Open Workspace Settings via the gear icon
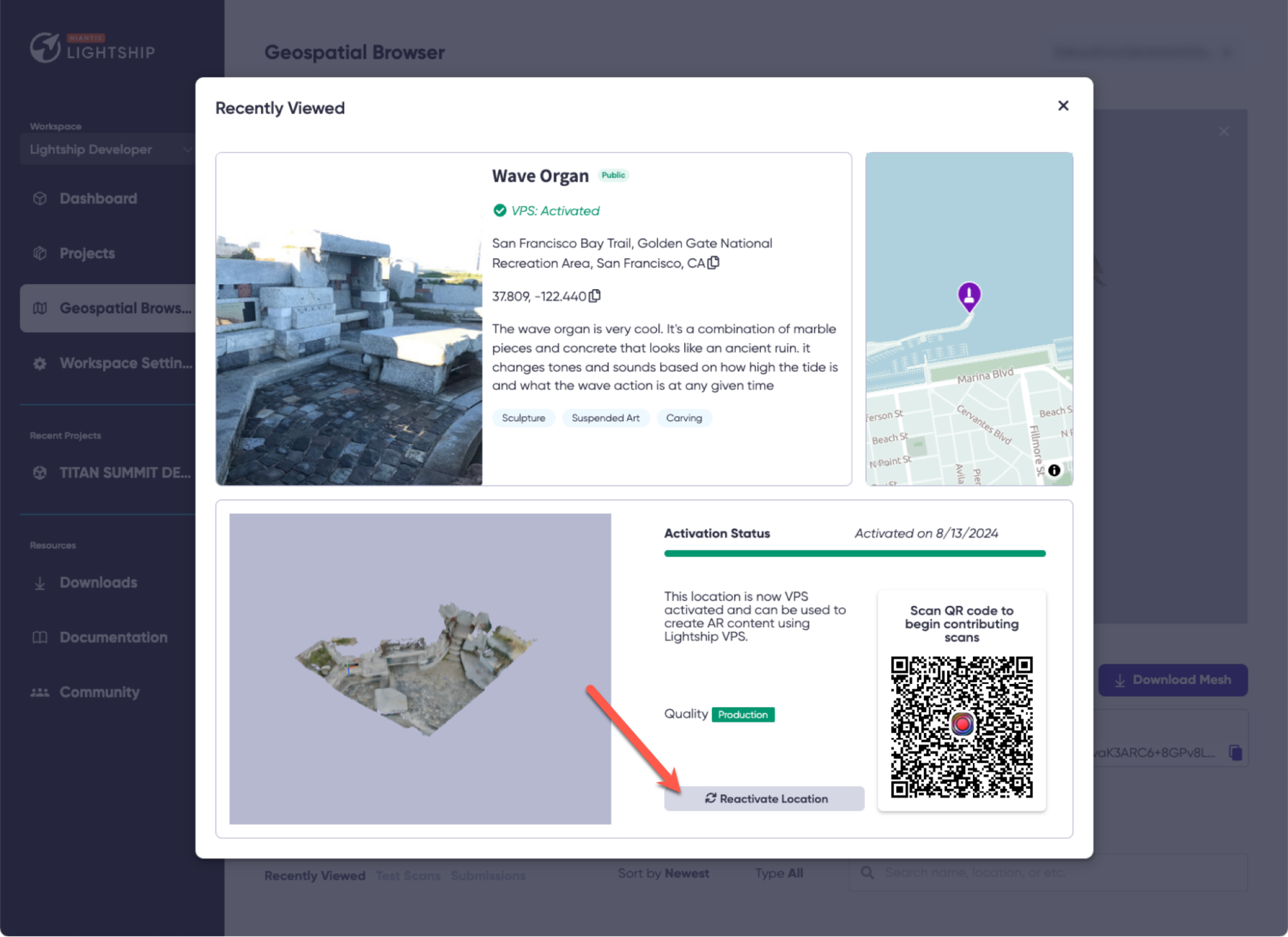The height and width of the screenshot is (937, 1288). tap(40, 363)
